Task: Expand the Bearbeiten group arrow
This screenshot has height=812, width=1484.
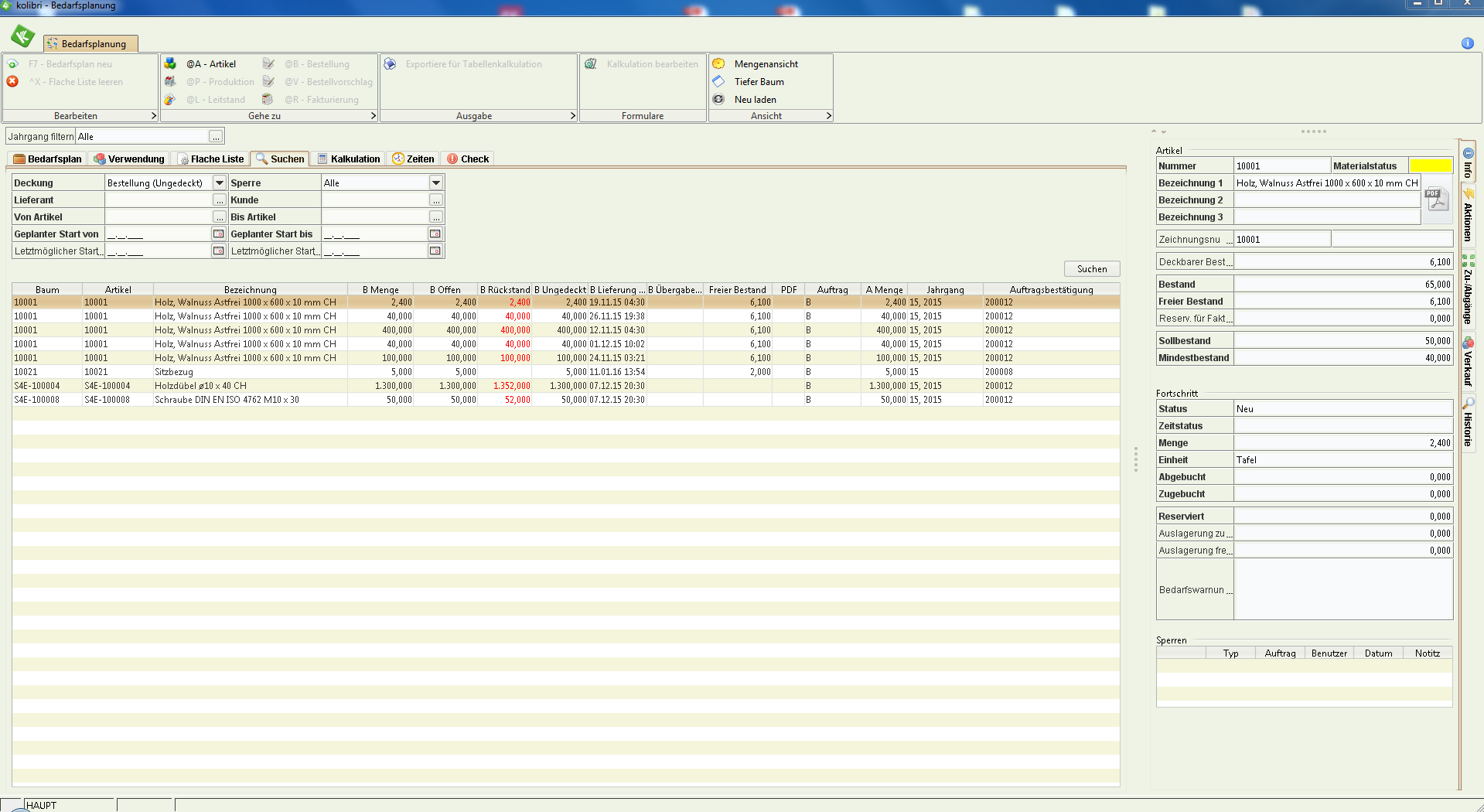Action: tap(153, 116)
